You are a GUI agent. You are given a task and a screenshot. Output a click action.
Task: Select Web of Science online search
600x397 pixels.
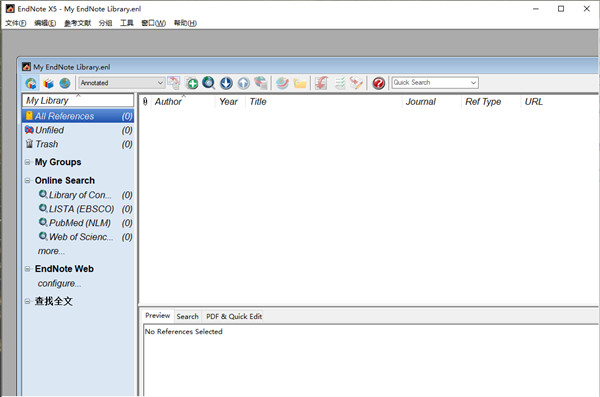click(x=85, y=237)
